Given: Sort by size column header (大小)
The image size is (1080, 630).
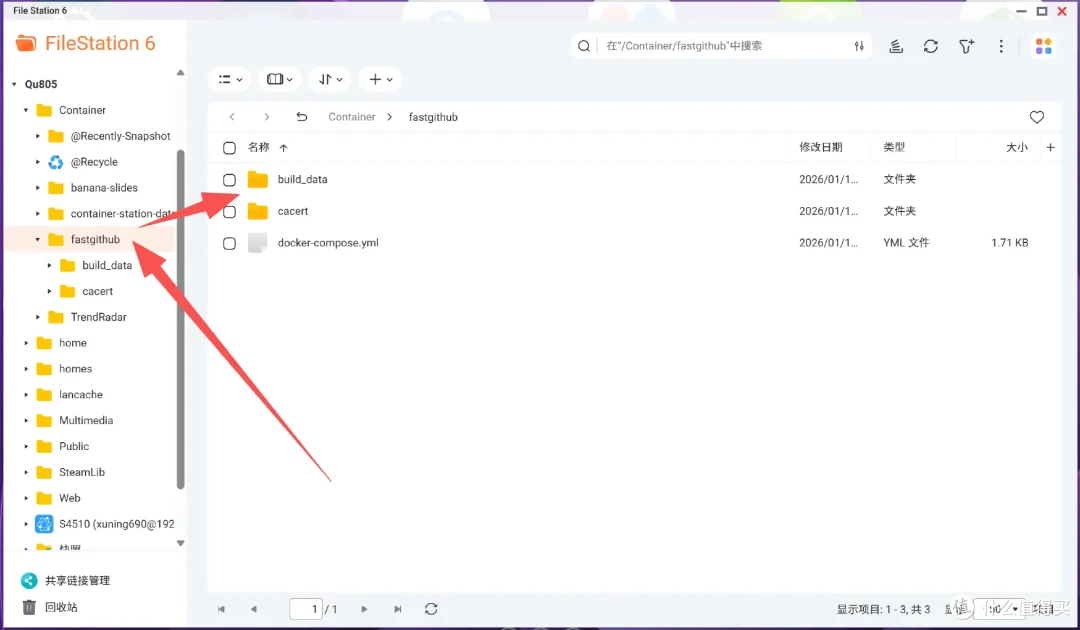Looking at the screenshot, I should [1017, 147].
